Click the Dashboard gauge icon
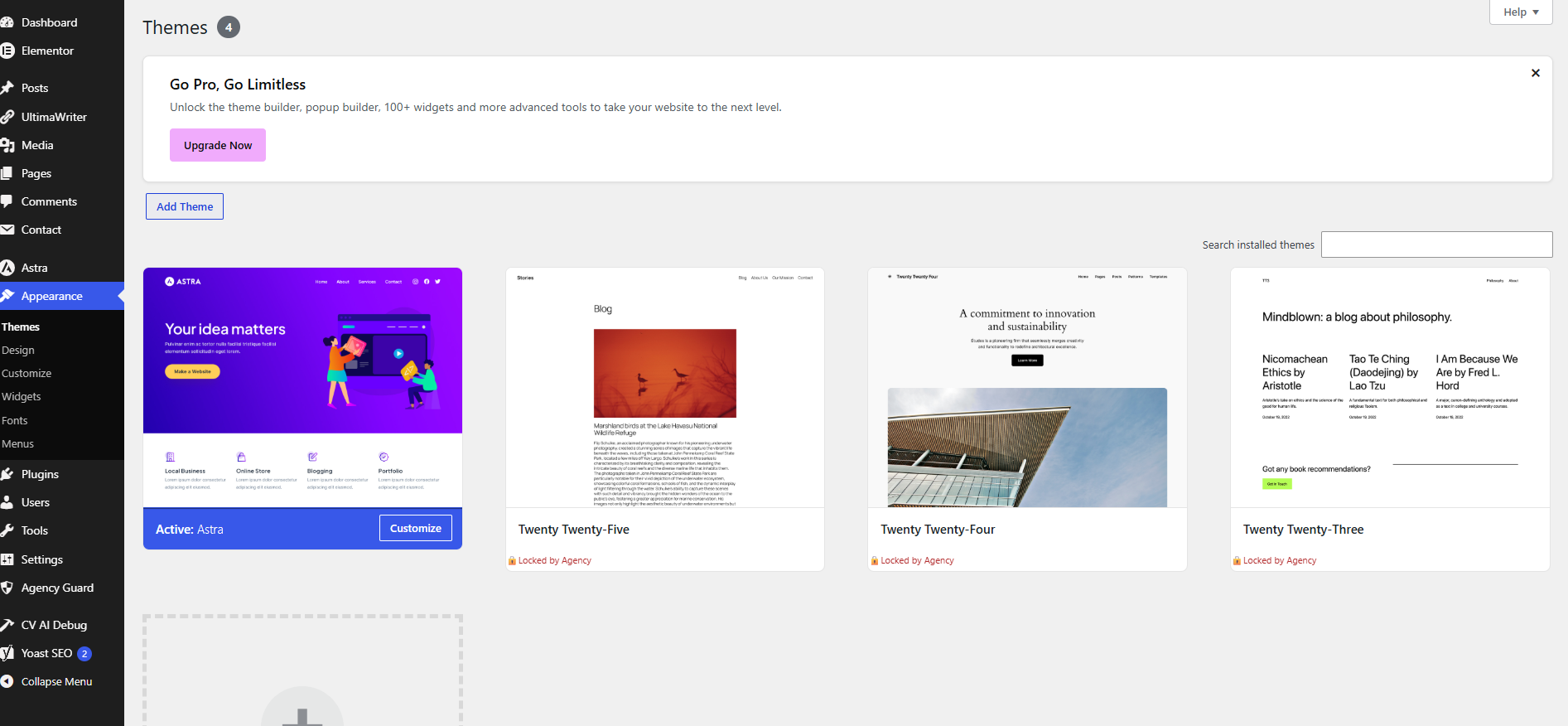 [x=7, y=22]
